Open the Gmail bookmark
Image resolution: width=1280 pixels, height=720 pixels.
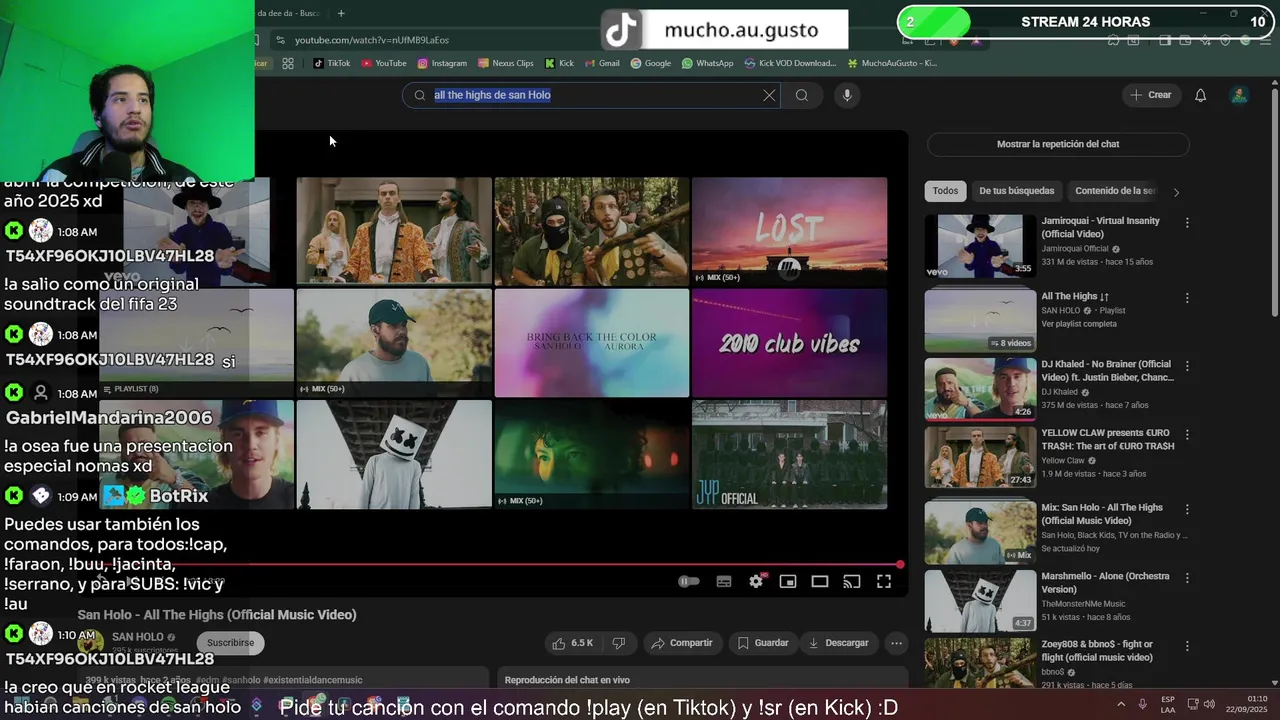pyautogui.click(x=602, y=63)
